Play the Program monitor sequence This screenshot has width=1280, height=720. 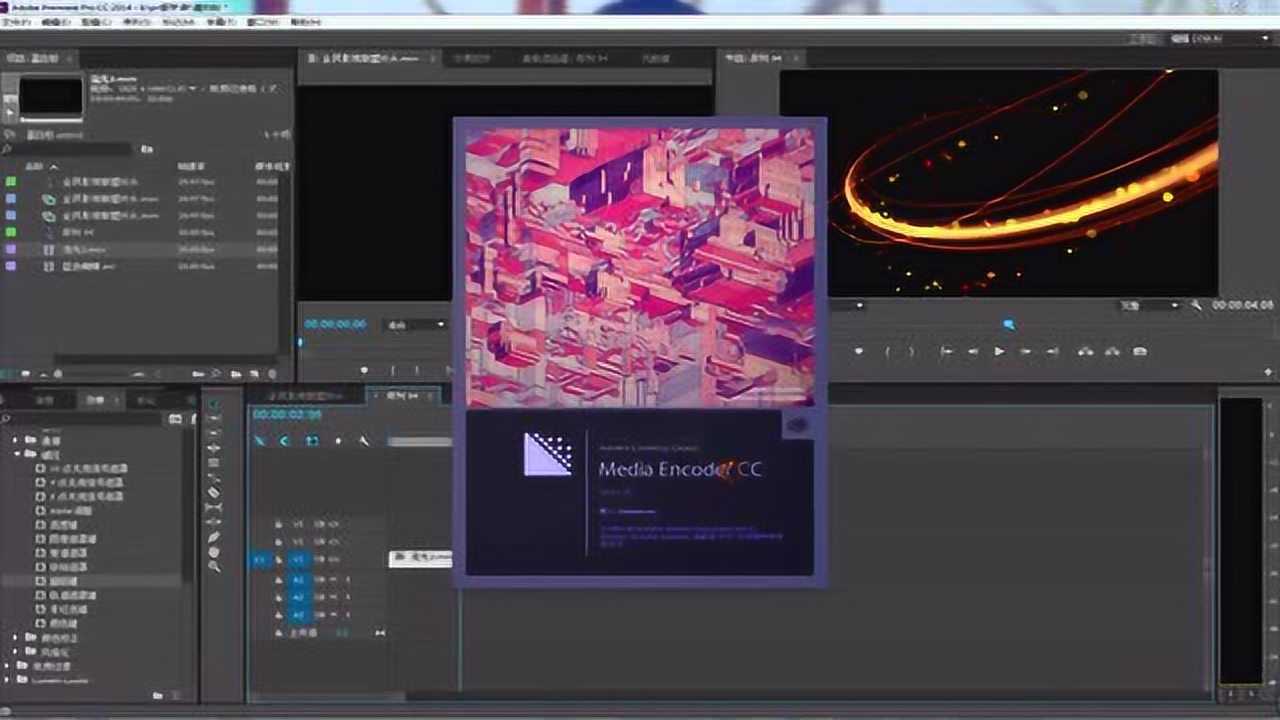[999, 351]
